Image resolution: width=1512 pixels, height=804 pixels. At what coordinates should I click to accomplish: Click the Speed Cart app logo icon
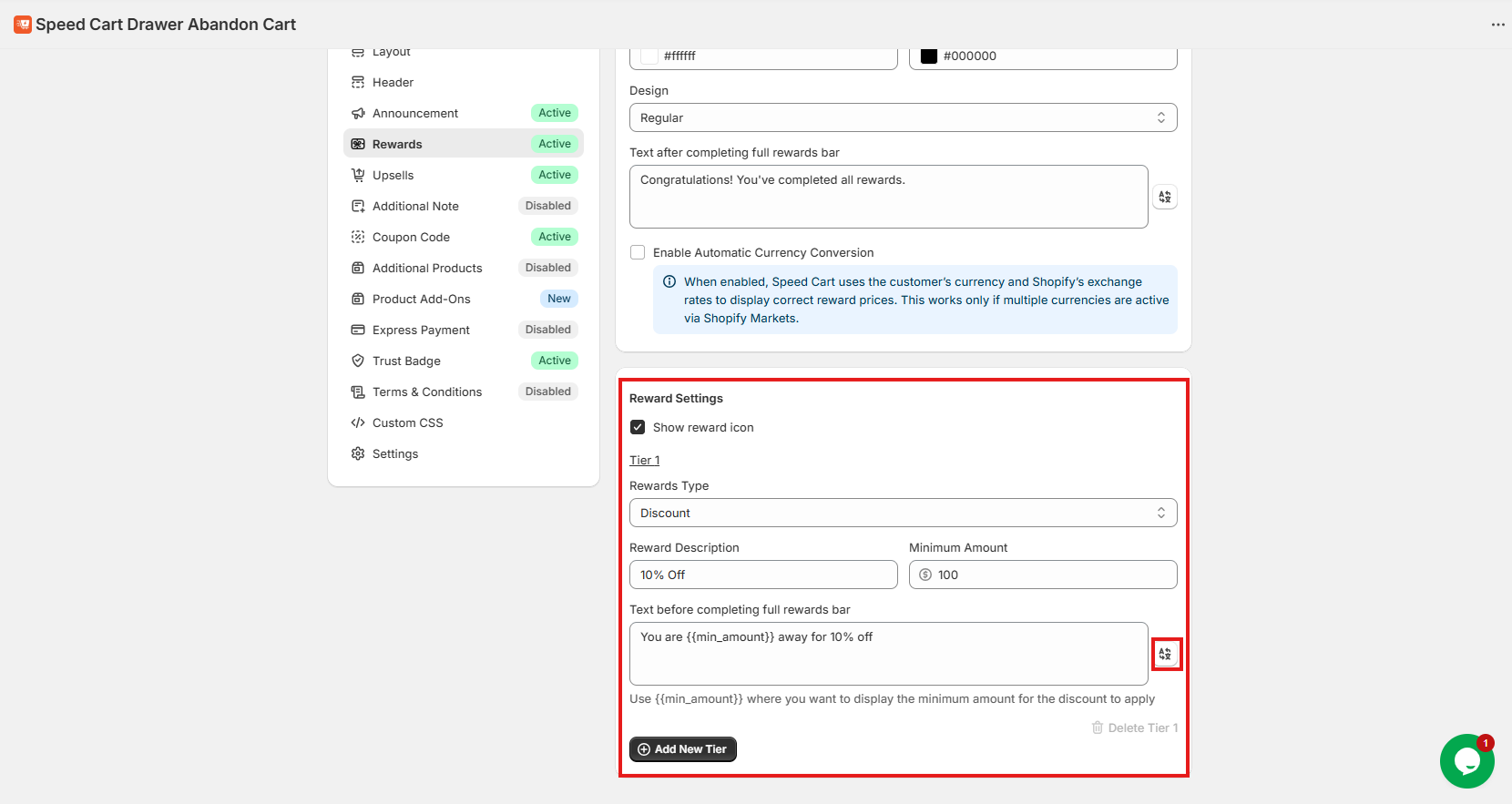(23, 25)
